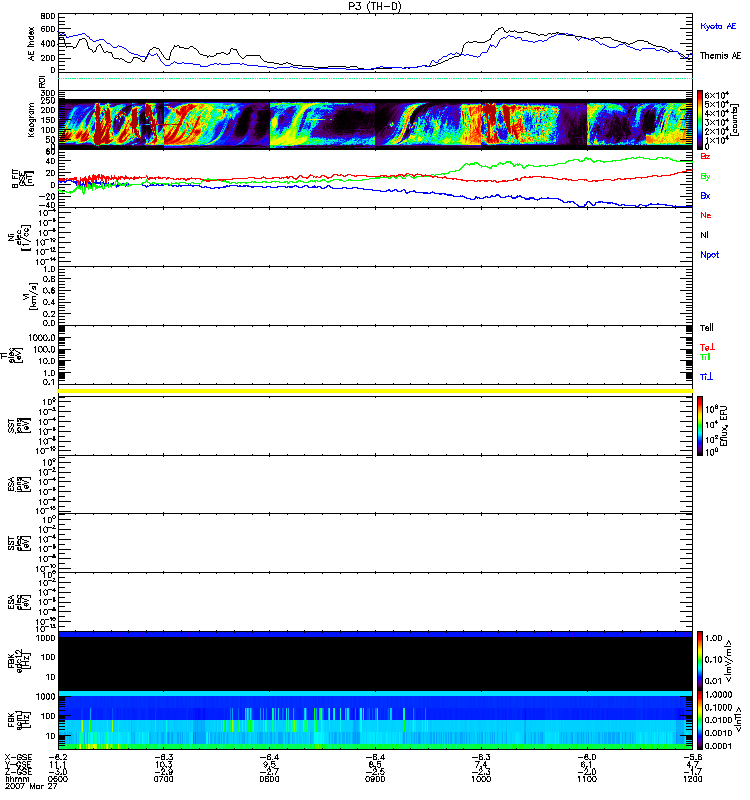Select the Kyoto AE legend label

pos(720,24)
